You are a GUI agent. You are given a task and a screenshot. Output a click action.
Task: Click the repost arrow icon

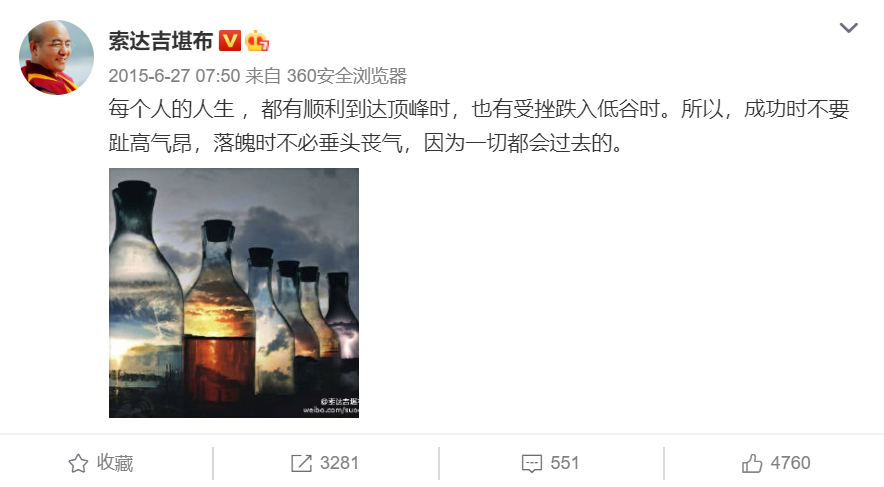[x=301, y=463]
